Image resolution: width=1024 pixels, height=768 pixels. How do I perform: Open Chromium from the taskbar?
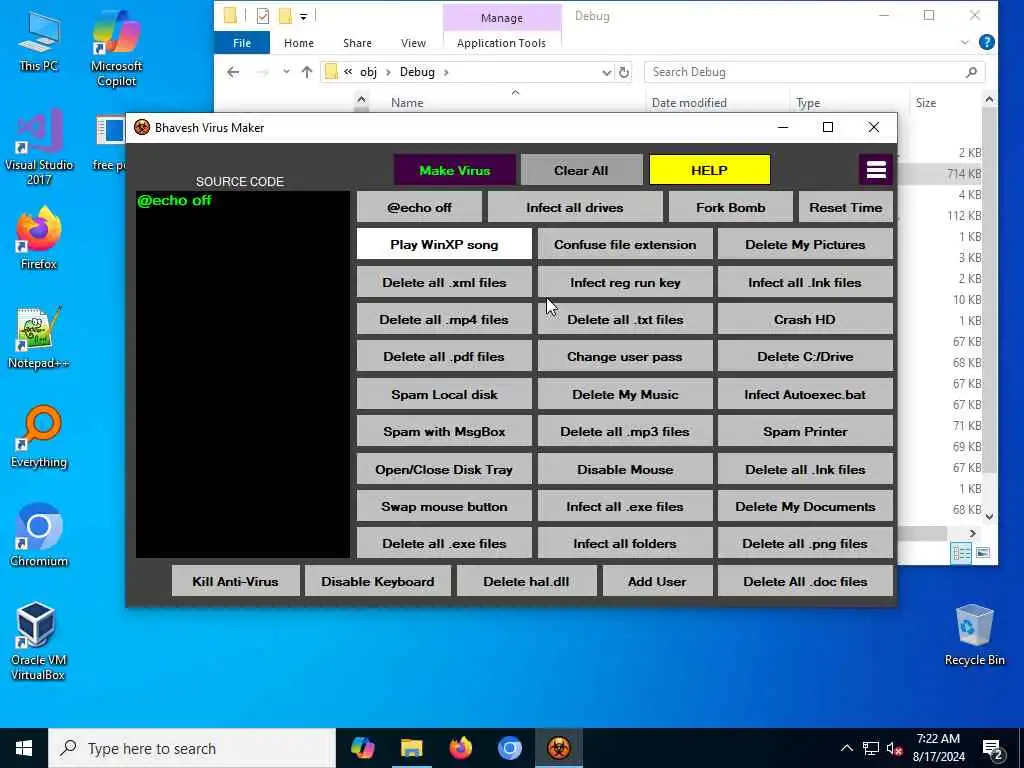click(x=509, y=748)
